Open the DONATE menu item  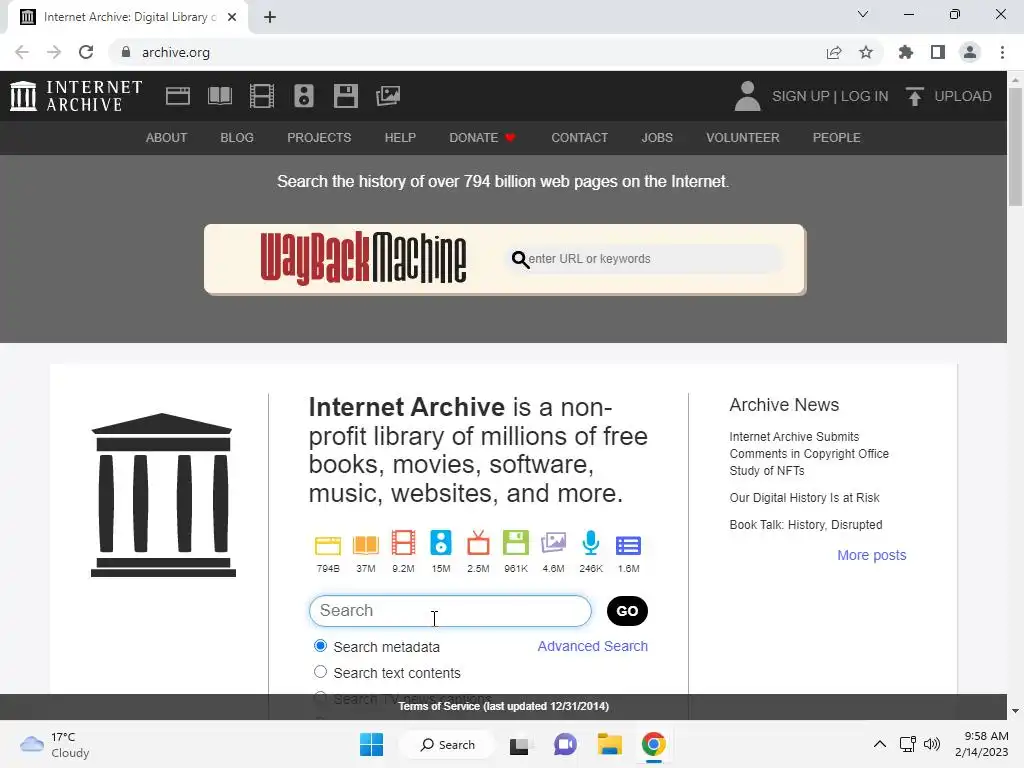point(483,138)
